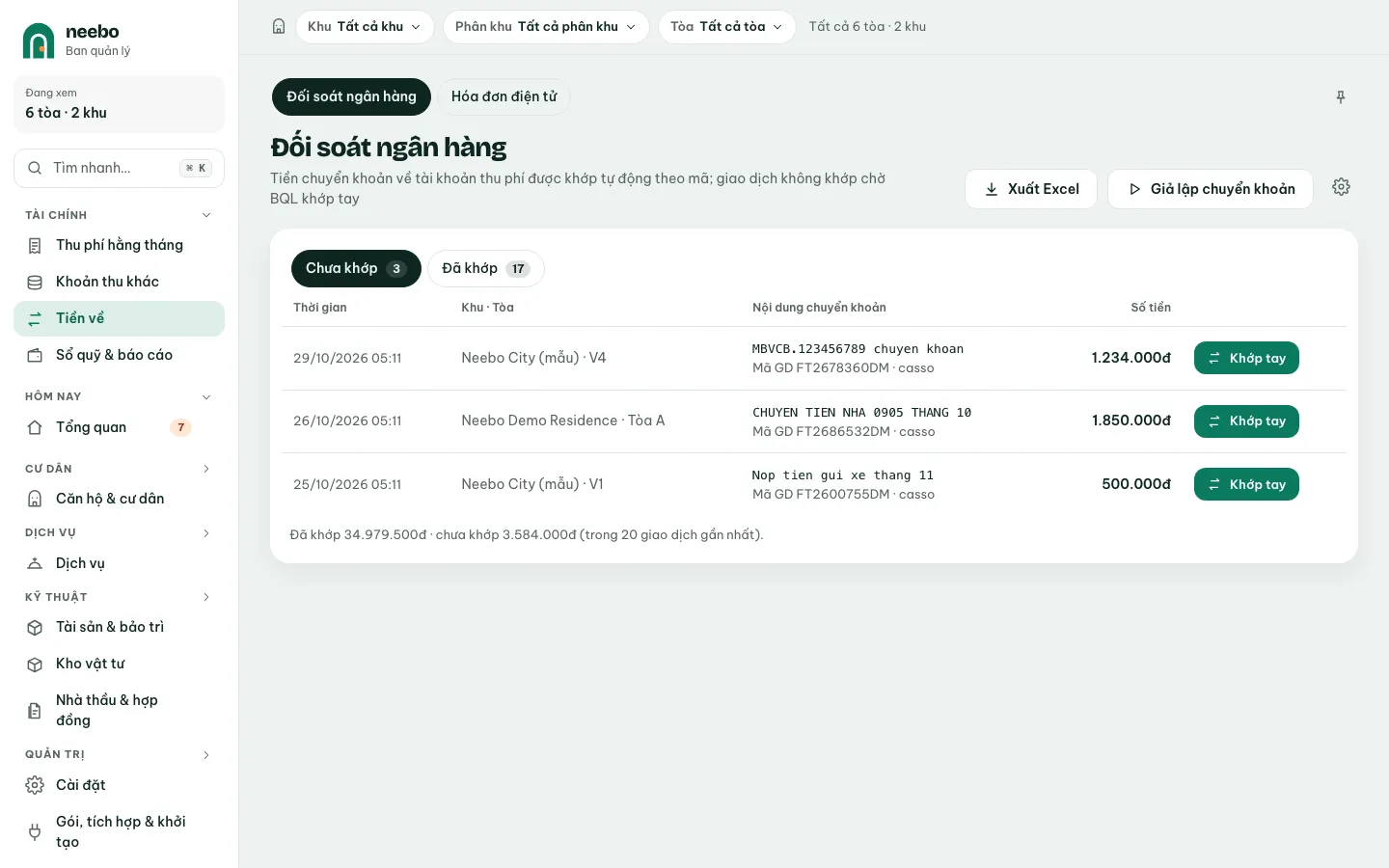This screenshot has width=1389, height=868.
Task: Click Khớp tay for the 1.234.000đ transaction
Action: (1246, 358)
